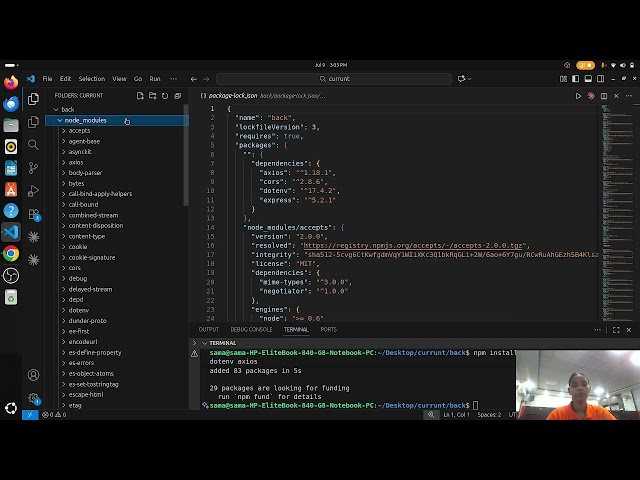Image resolution: width=640 pixels, height=480 pixels.
Task: Launch Firefox from the dock
Action: (11, 82)
